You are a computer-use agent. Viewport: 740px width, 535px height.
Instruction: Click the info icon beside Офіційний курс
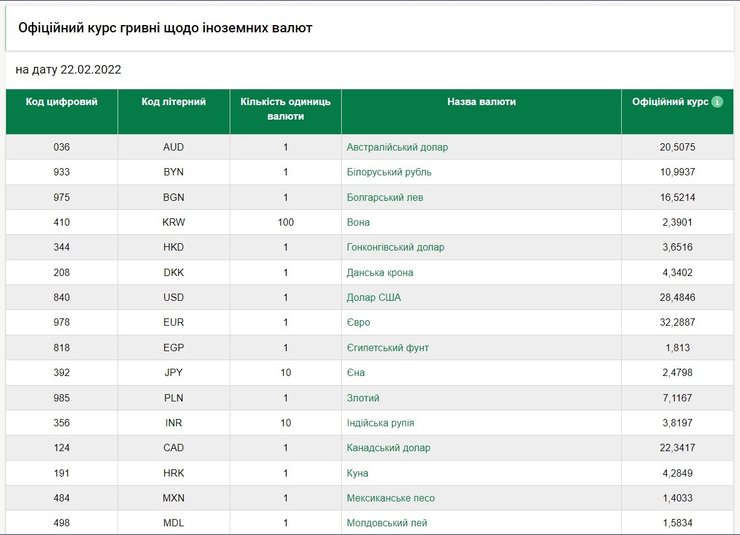tap(717, 102)
